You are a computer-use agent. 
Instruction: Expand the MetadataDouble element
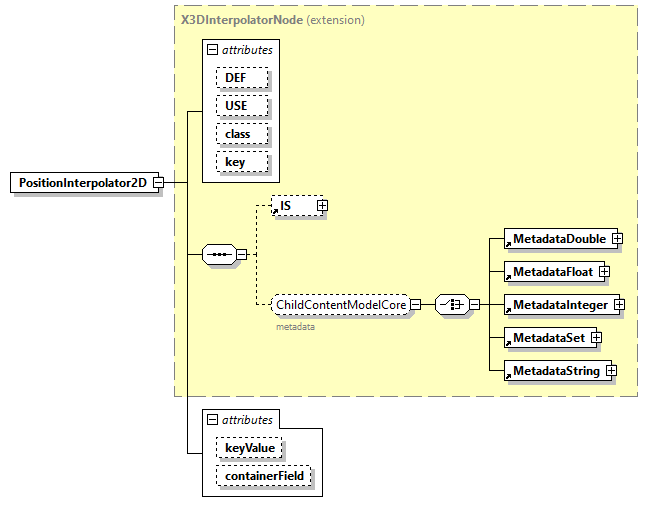click(x=617, y=239)
